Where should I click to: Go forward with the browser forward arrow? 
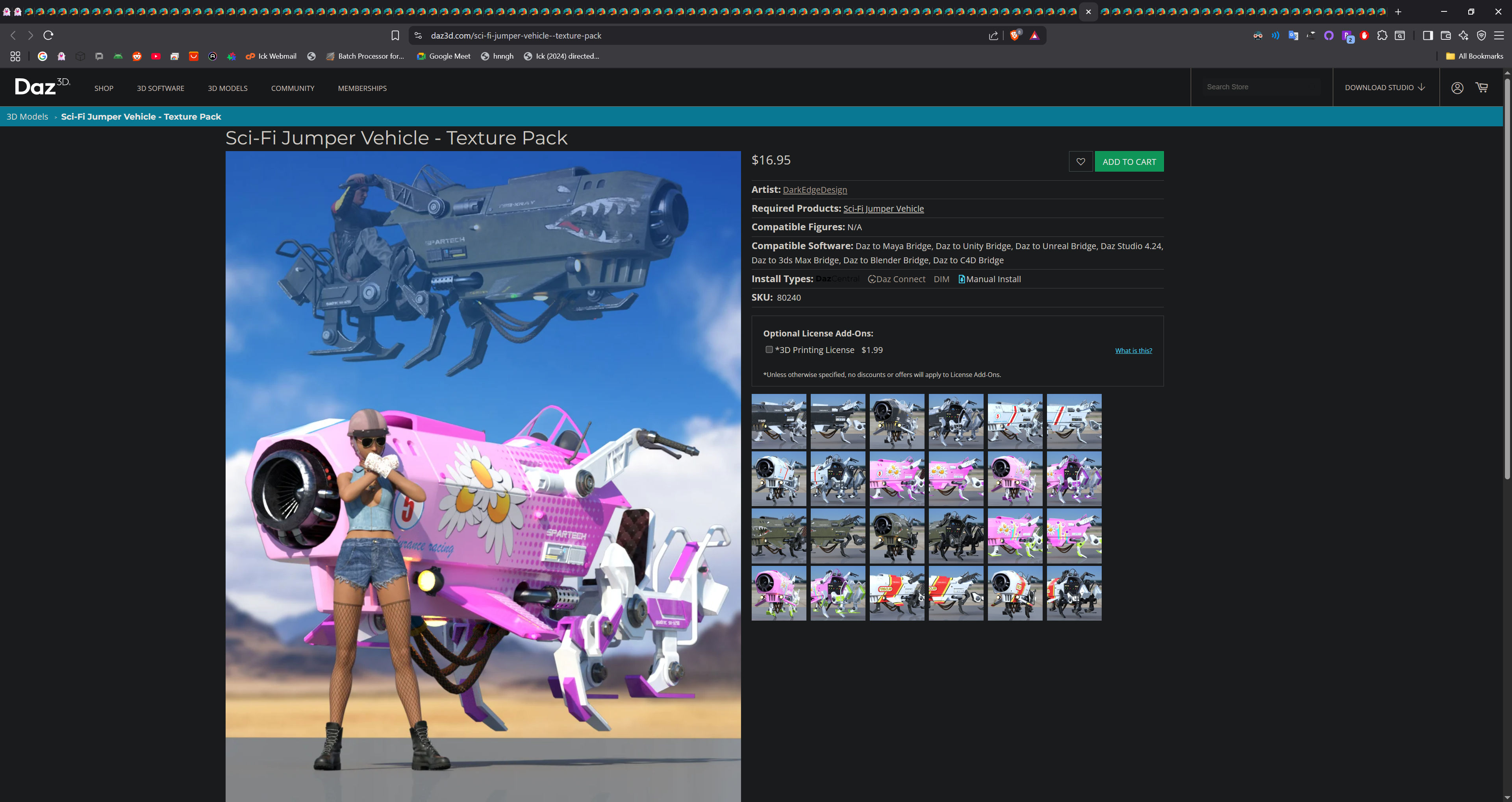click(31, 35)
